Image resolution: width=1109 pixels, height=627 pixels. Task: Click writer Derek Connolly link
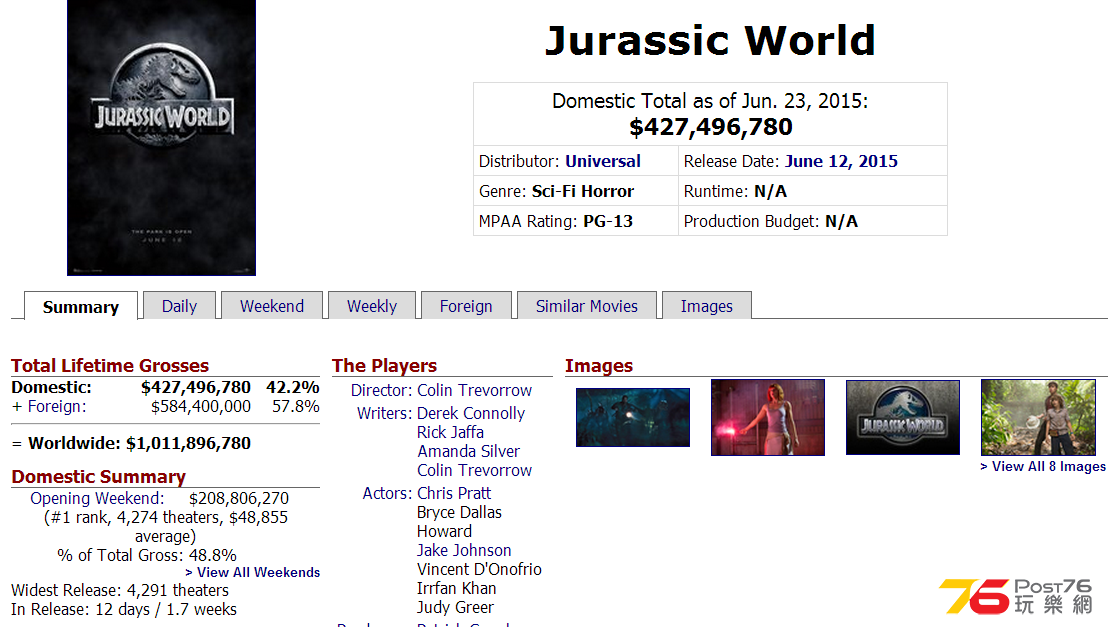[x=471, y=414]
